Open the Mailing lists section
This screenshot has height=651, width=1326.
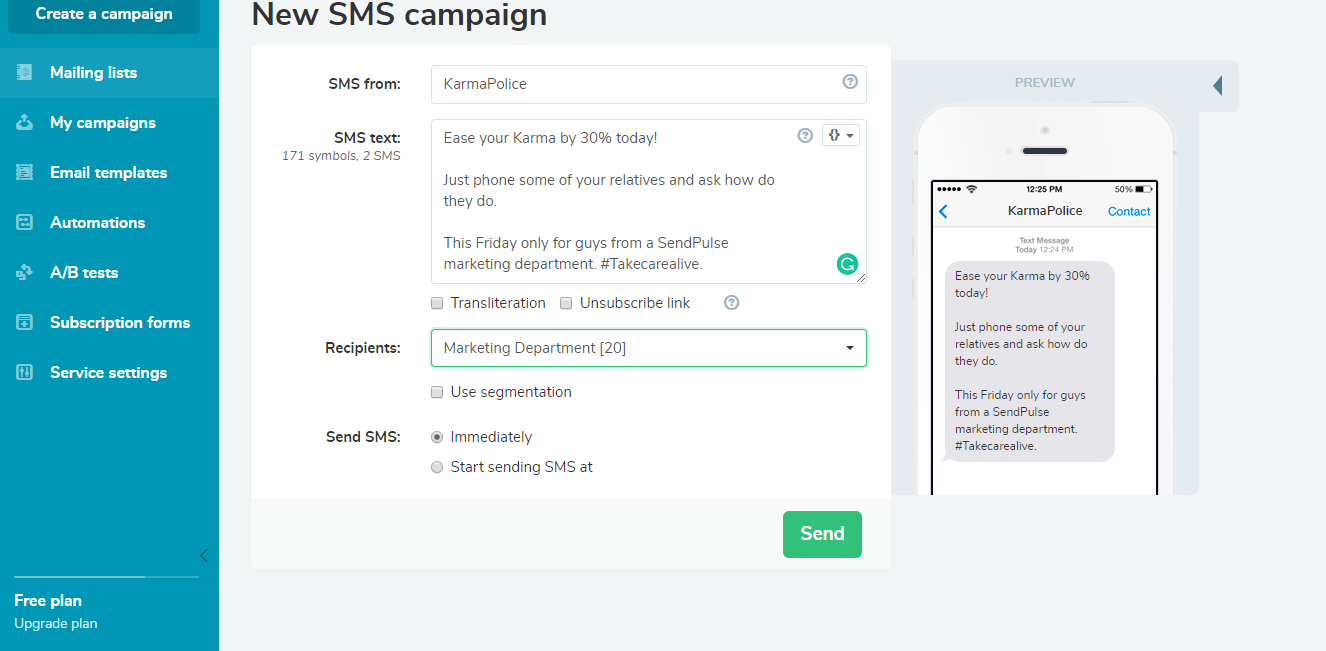point(92,72)
